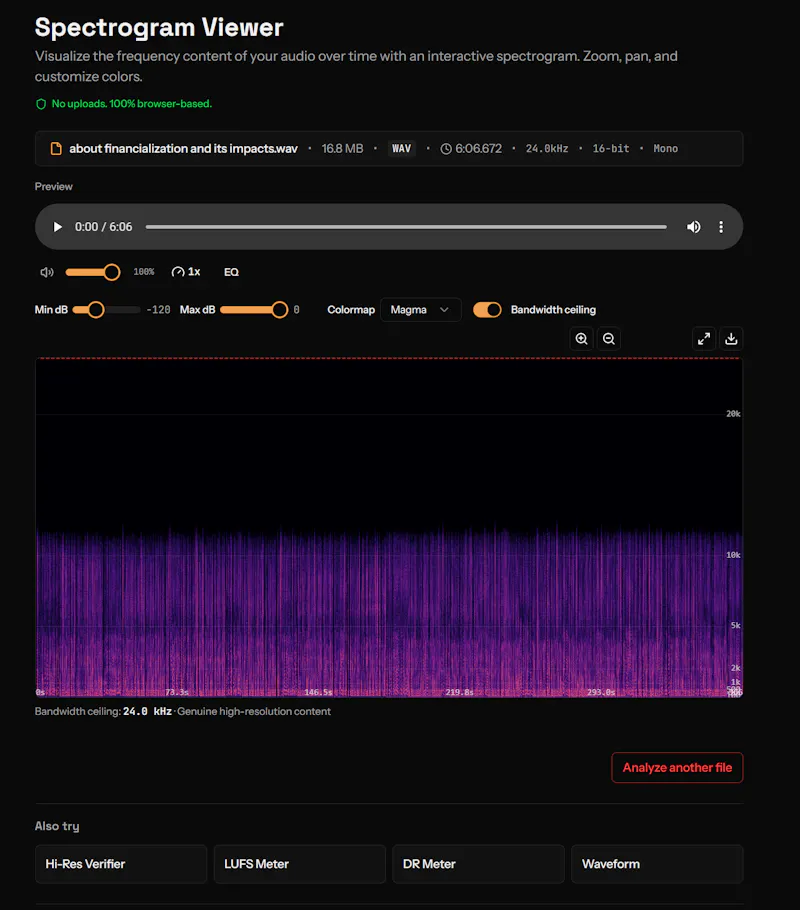Click the 10k frequency axis label
The image size is (800, 910).
[733, 555]
